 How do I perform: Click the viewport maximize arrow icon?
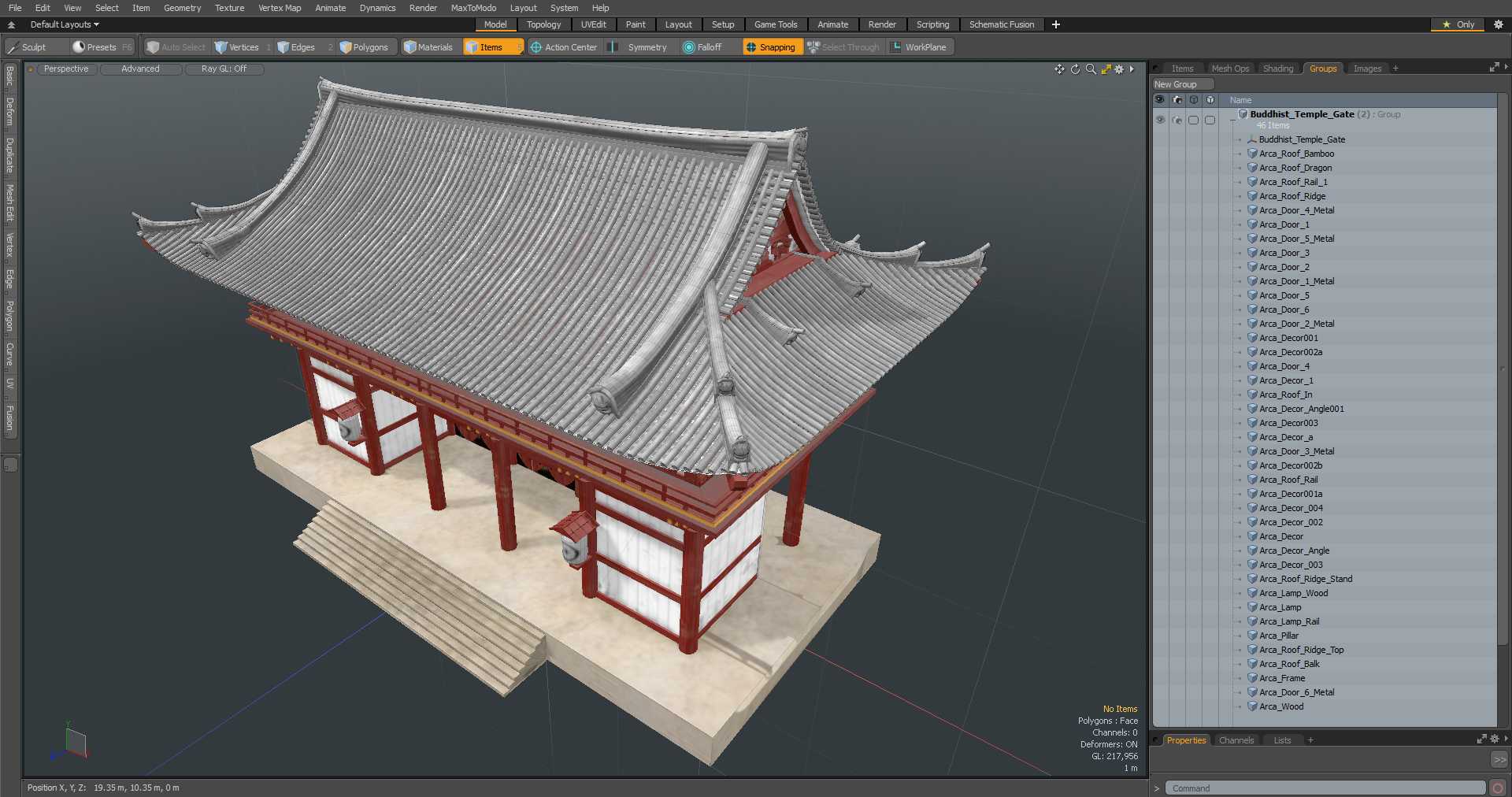pyautogui.click(x=1106, y=69)
